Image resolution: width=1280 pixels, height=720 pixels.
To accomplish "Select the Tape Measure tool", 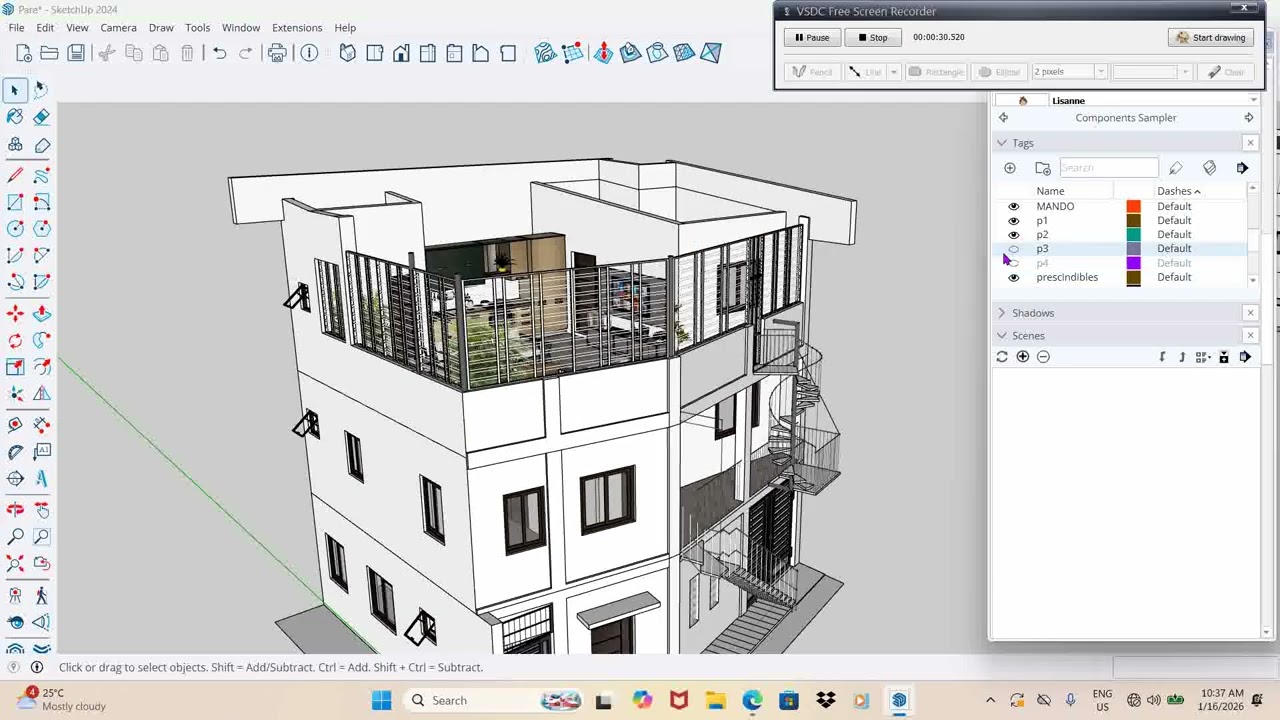I will click(x=15, y=425).
